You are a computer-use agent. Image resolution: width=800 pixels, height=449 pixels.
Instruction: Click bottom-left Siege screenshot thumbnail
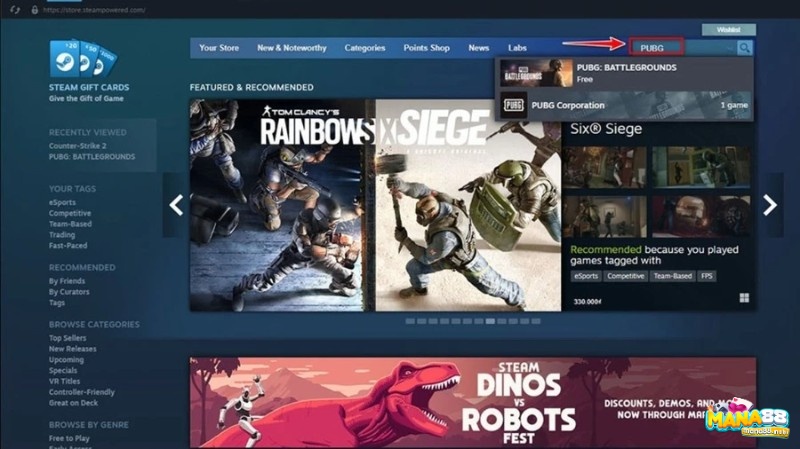click(605, 216)
